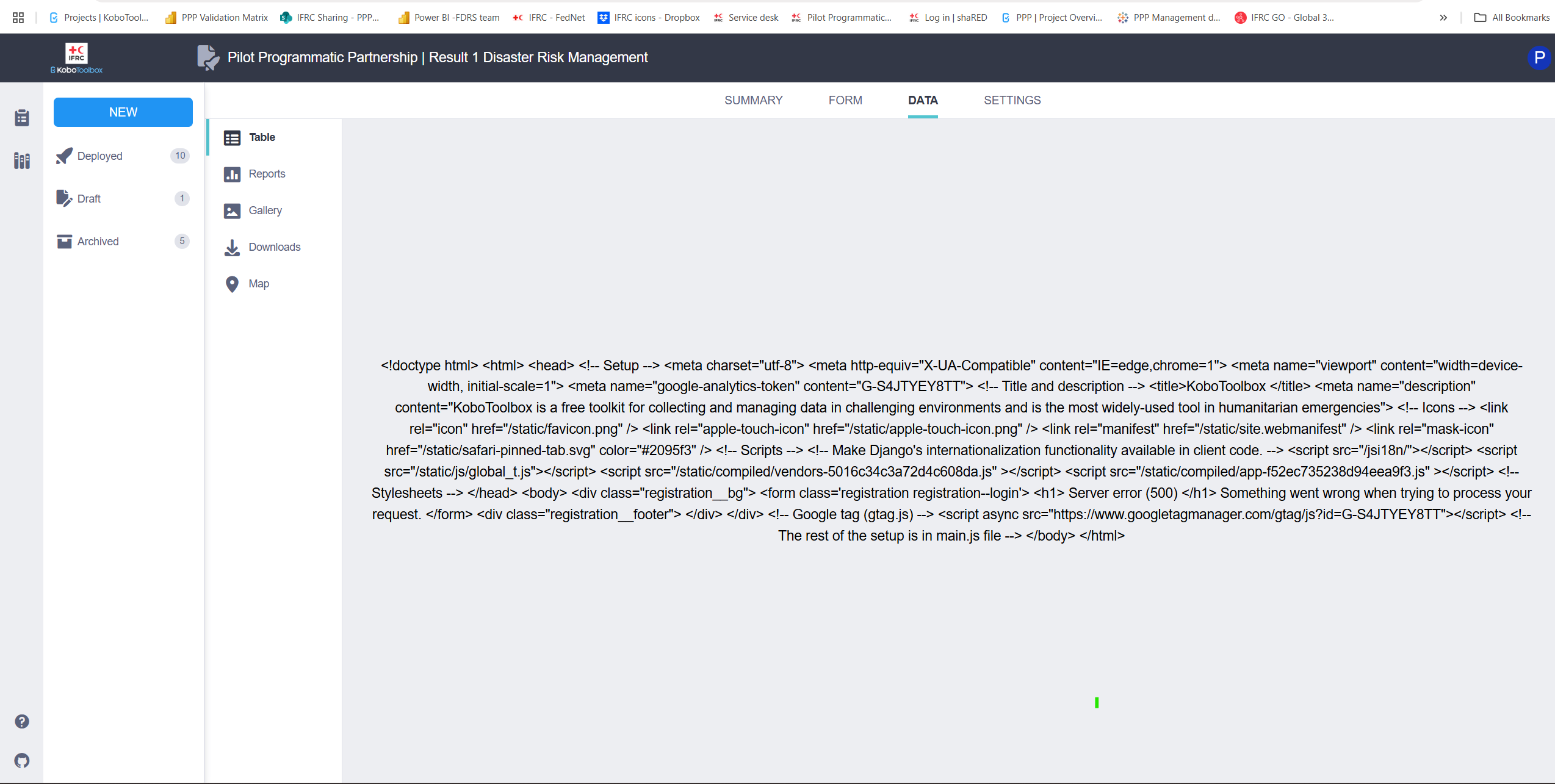Click the NEW project button

pyautogui.click(x=123, y=112)
